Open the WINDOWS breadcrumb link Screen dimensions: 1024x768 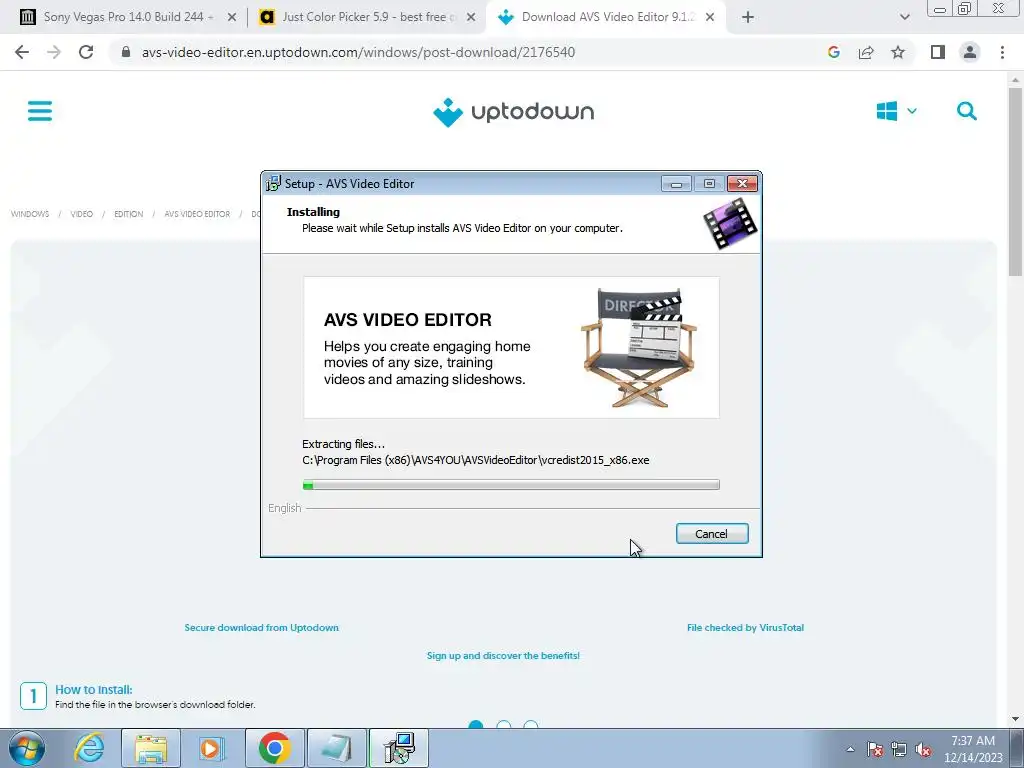click(x=30, y=214)
